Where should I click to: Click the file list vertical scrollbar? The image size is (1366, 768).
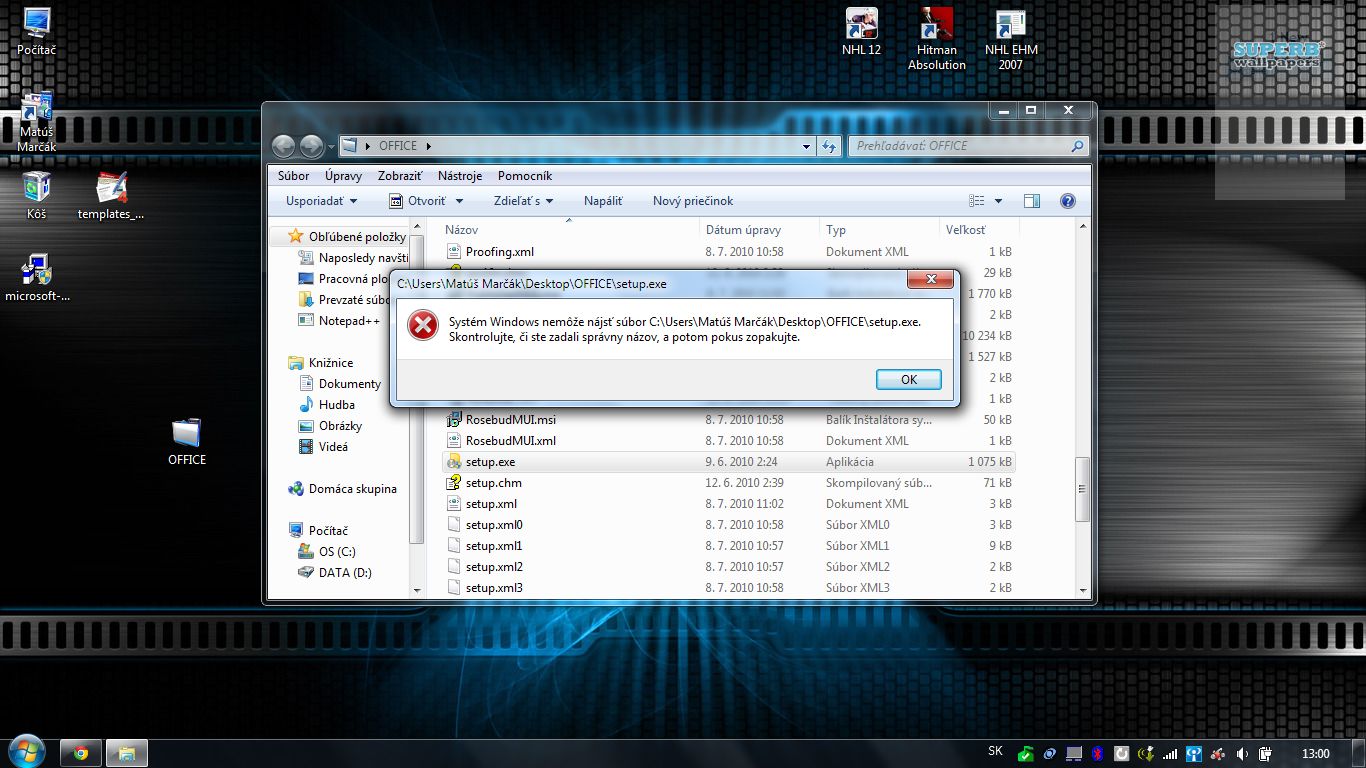pos(1082,488)
